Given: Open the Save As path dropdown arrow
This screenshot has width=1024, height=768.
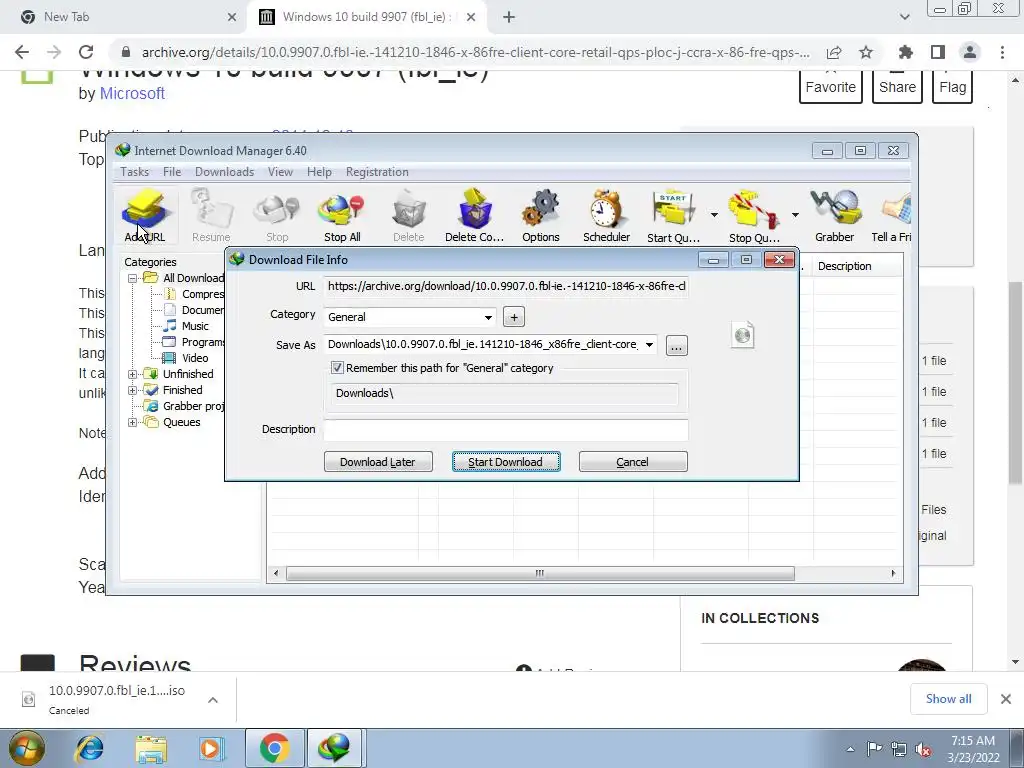Looking at the screenshot, I should 649,345.
